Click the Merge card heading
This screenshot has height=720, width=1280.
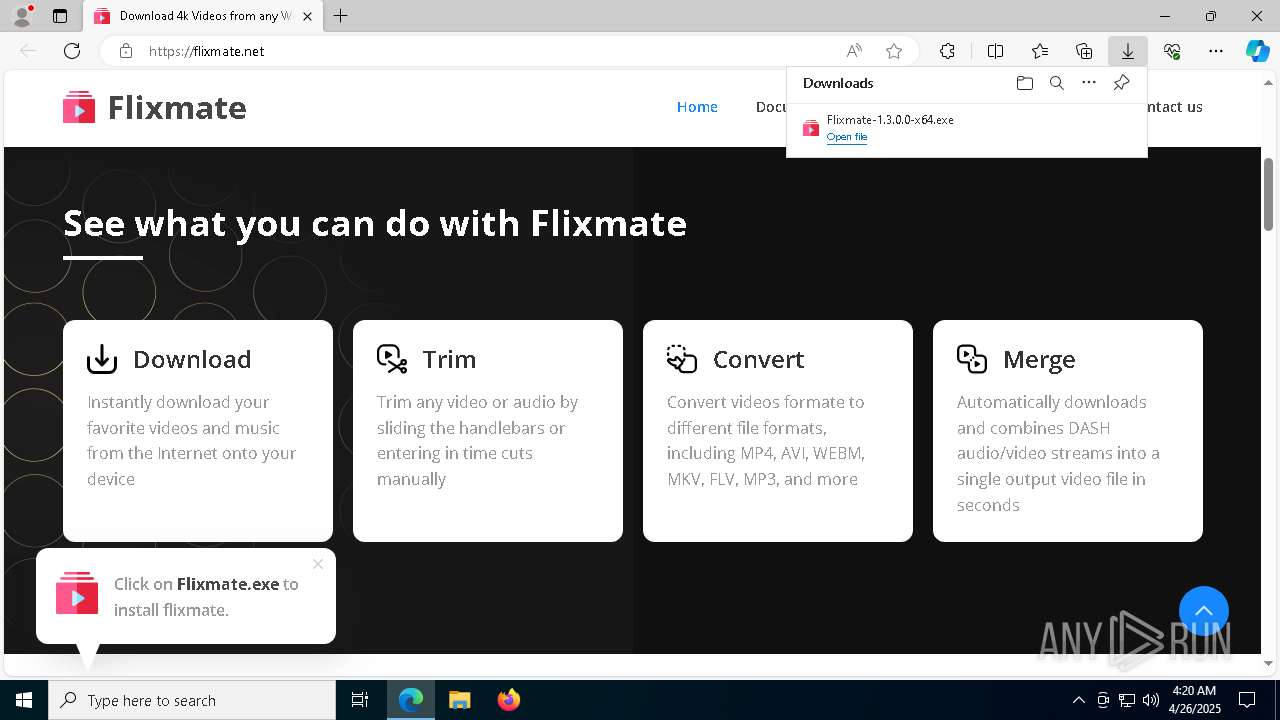pos(1039,359)
